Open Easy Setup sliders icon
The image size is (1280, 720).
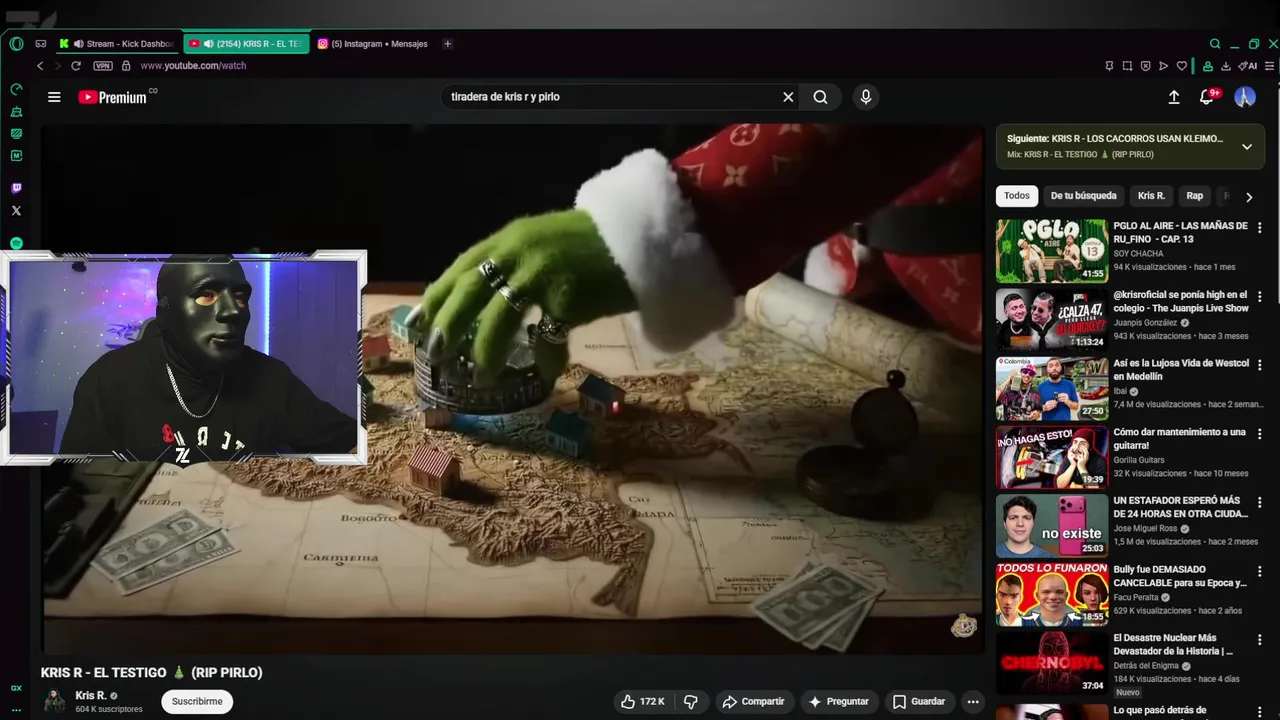tap(1271, 66)
